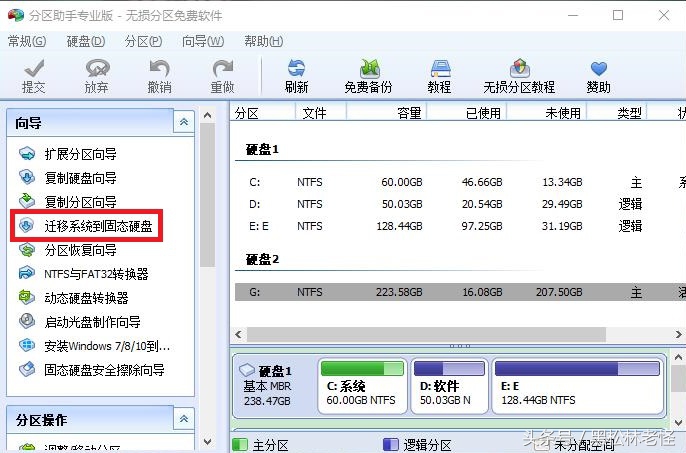686x453 pixels.
Task: Select the G: partition row on 硬盘2
Action: 460,292
